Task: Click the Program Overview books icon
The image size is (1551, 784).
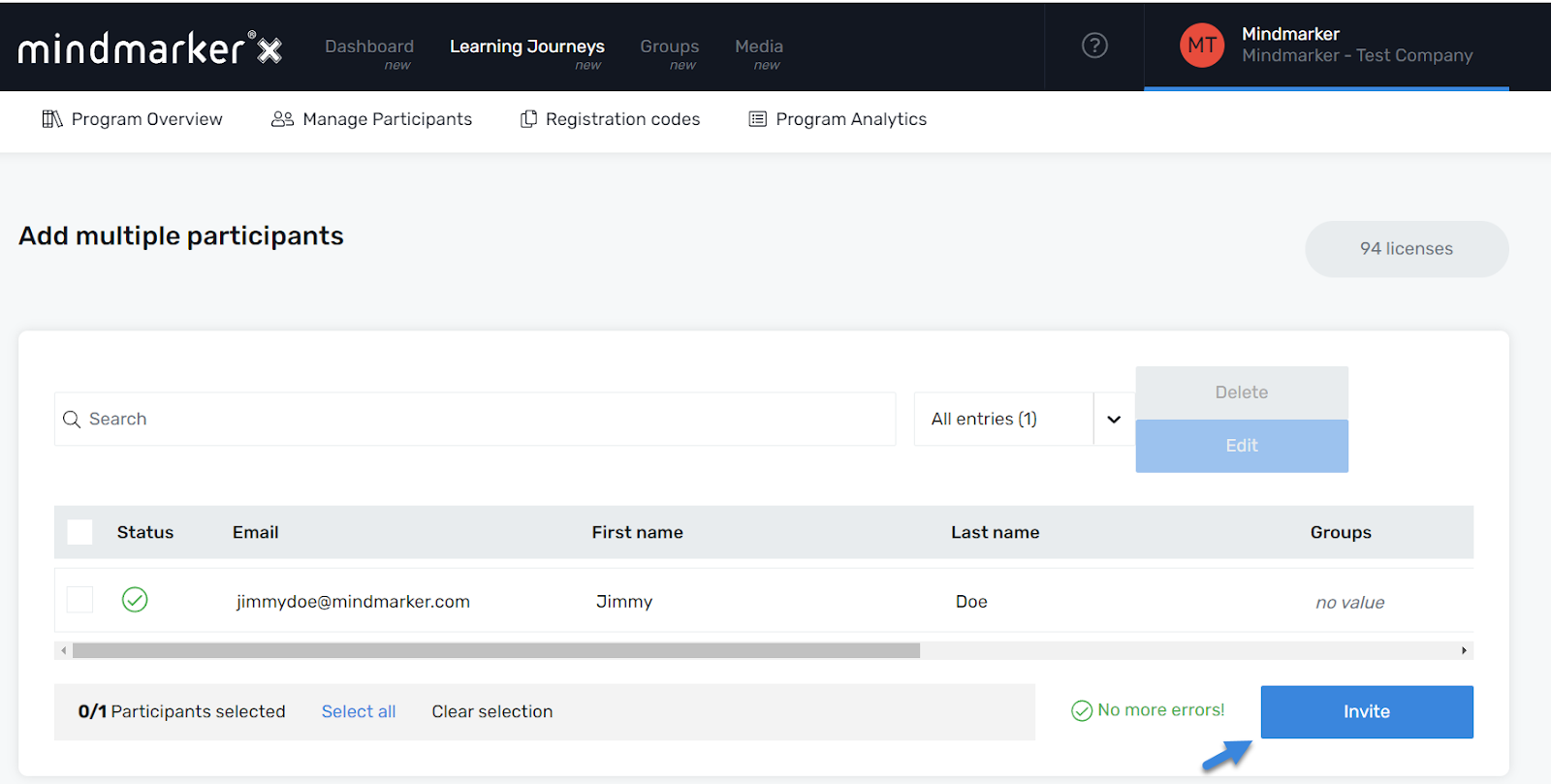Action: coord(52,119)
